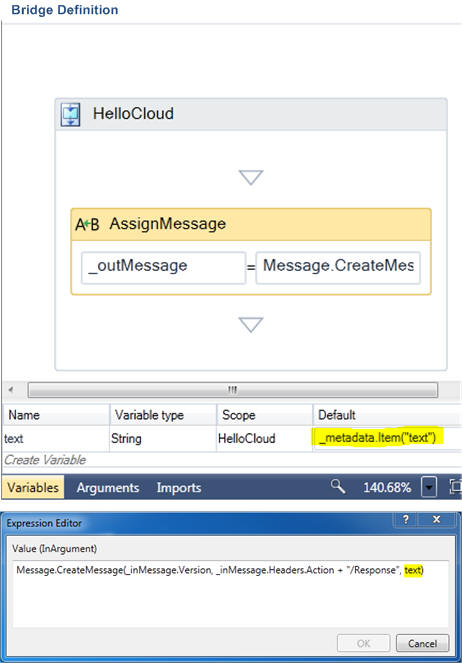The width and height of the screenshot is (462, 663).
Task: Click the Cancel button
Action: (x=422, y=643)
